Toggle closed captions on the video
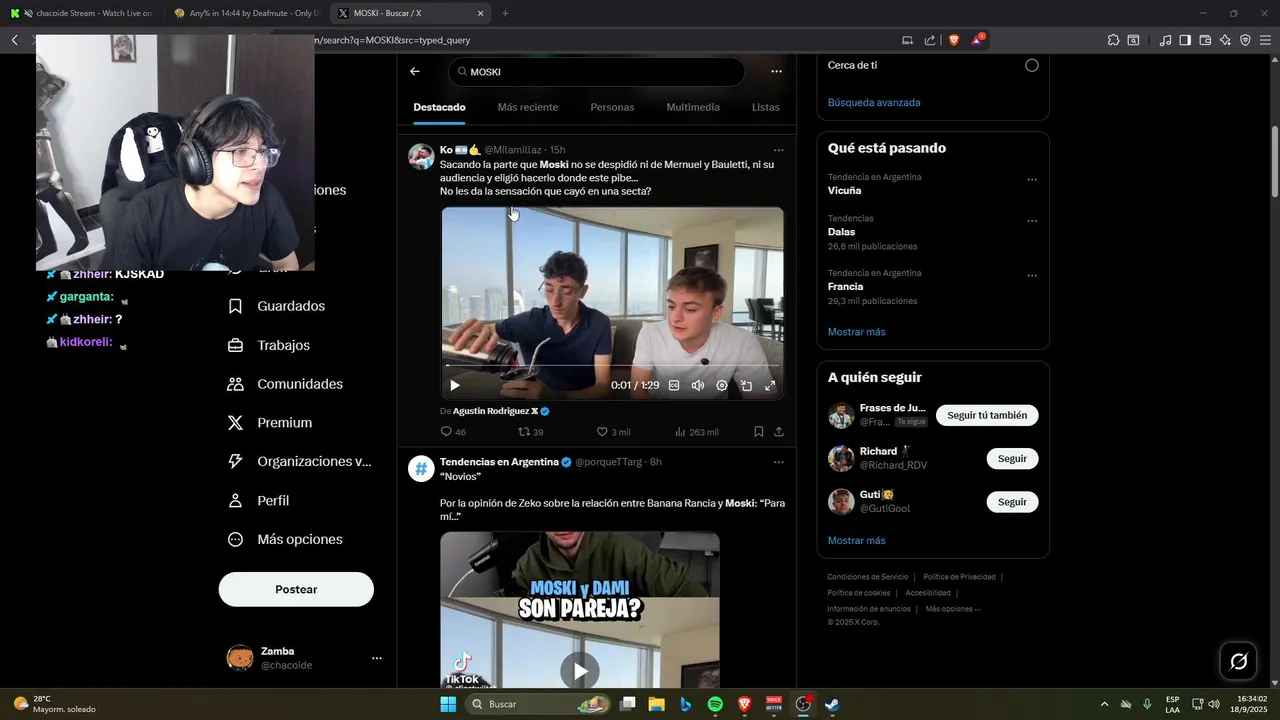 [674, 385]
